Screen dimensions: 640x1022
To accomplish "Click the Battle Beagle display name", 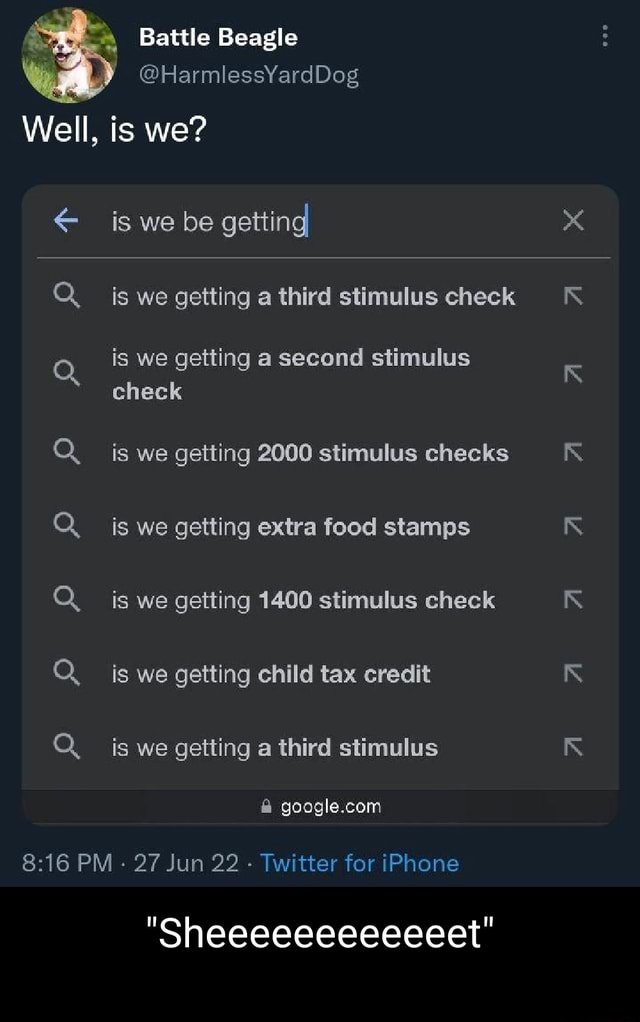I will coord(218,37).
